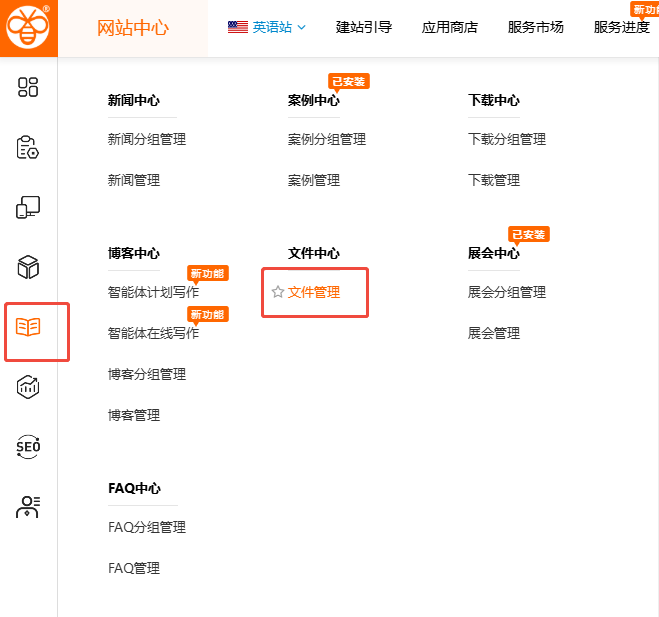Open 新闻分组管理 link

tap(147, 139)
